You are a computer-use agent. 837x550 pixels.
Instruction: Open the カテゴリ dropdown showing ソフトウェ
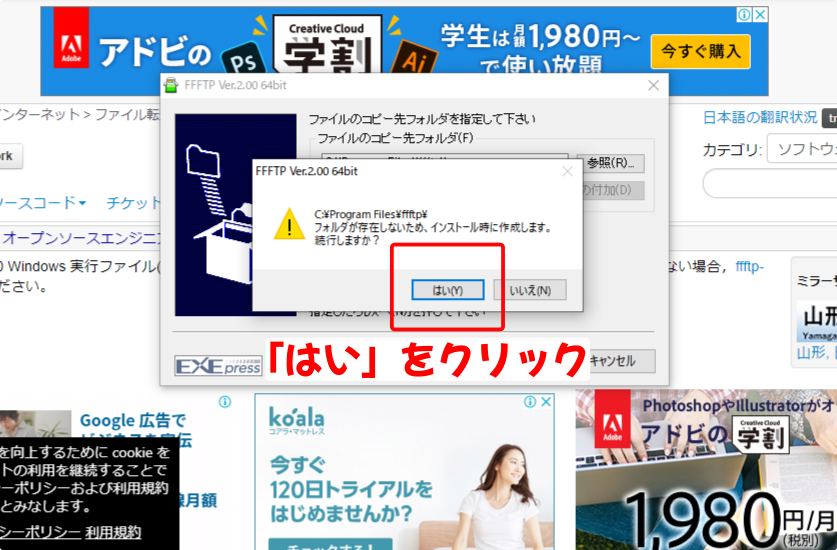802,148
